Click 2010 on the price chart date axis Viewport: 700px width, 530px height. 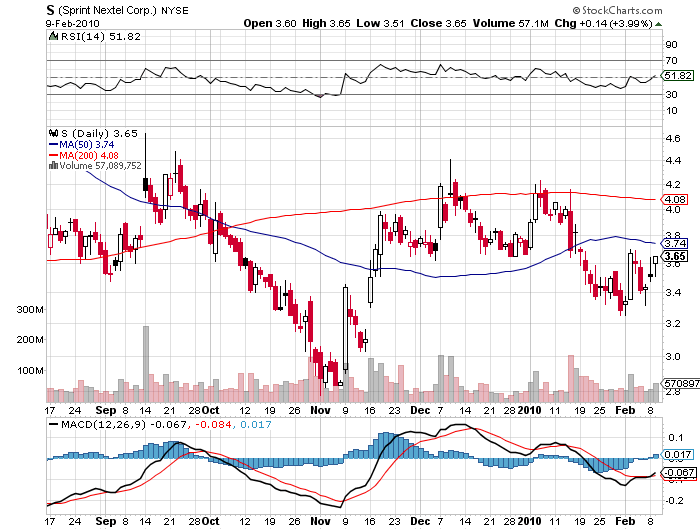coord(529,410)
